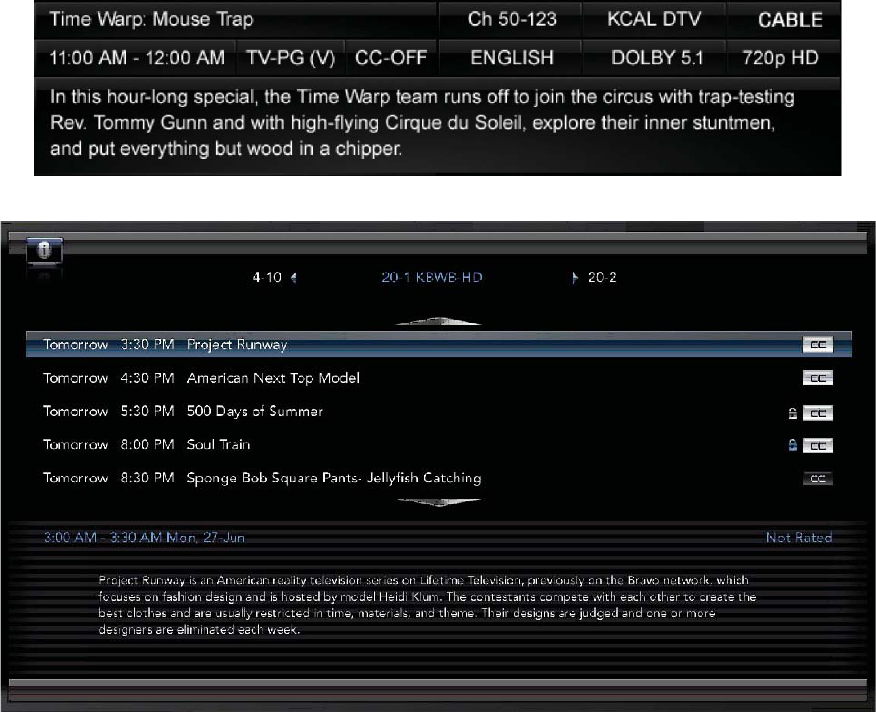Click the ENGLISH audio language cell
Viewport: 876px width, 712px height.
click(512, 58)
